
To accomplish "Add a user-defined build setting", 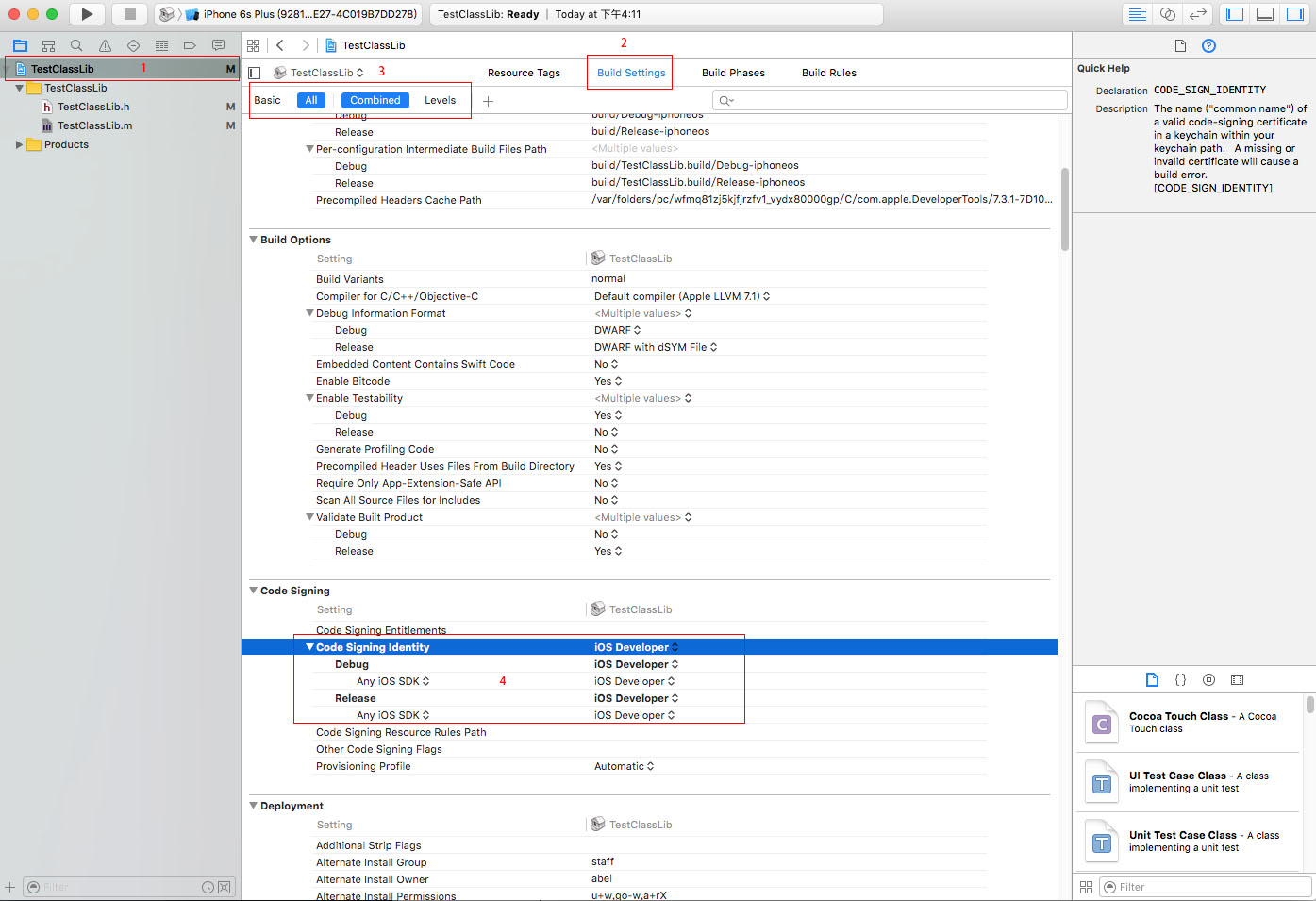I will [488, 101].
